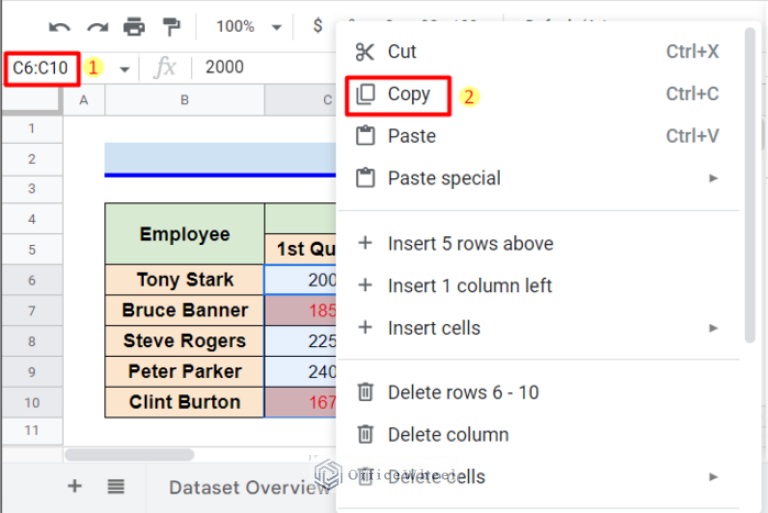Expand the Paste special submenu
Viewport: 768px width, 513px height.
713,179
